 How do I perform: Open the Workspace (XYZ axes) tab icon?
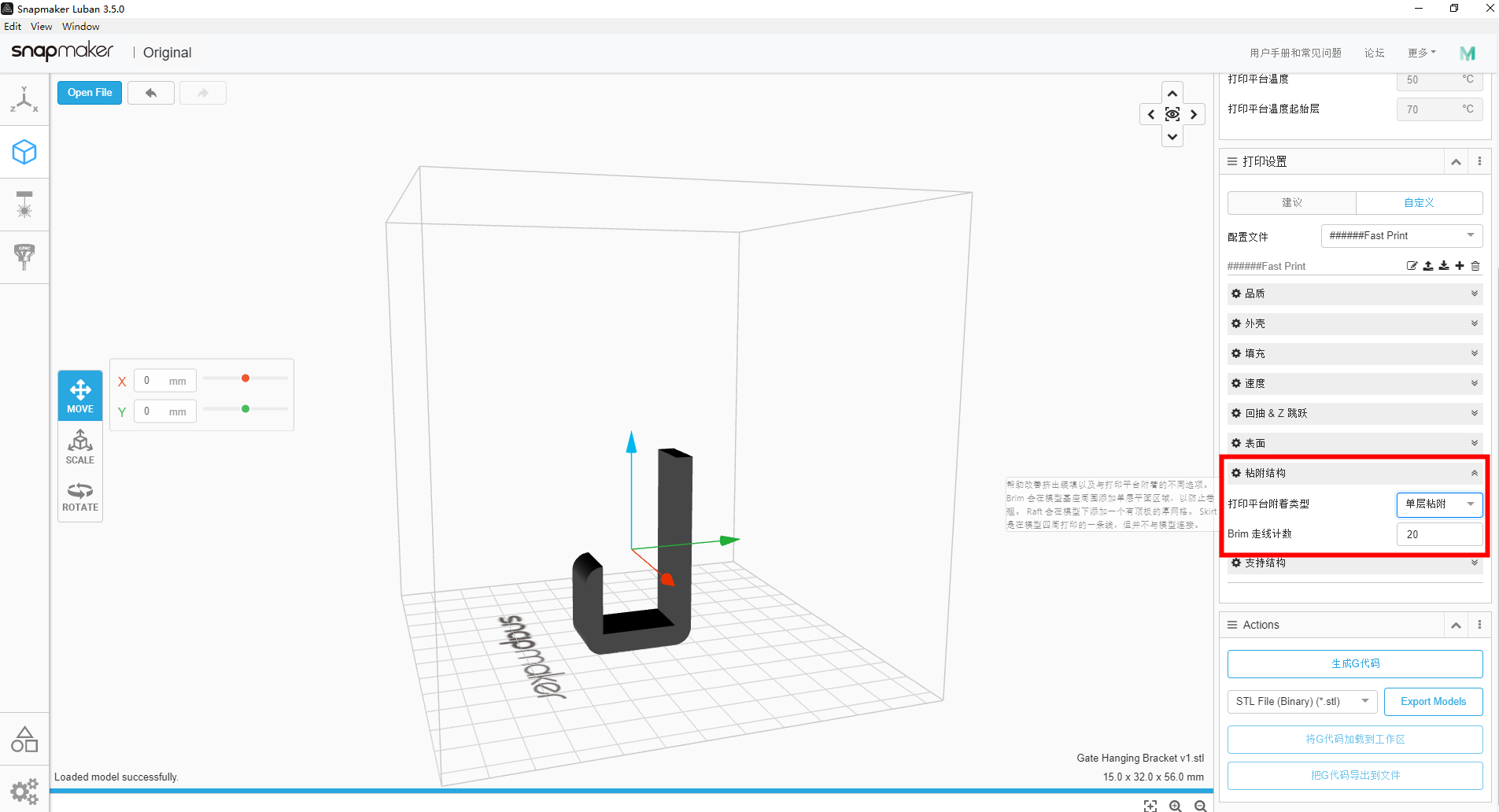tap(24, 100)
